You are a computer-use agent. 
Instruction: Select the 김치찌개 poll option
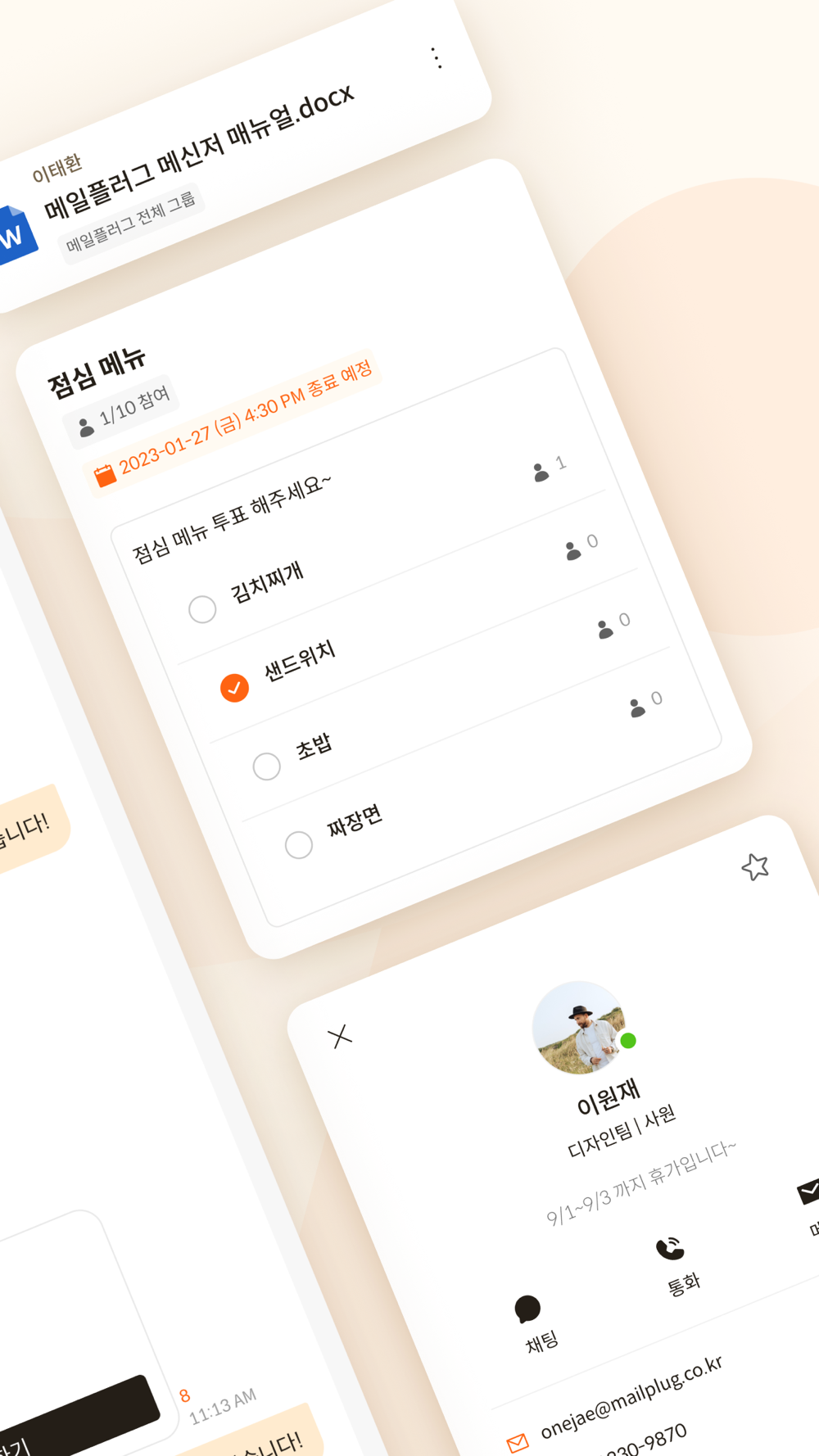pos(202,609)
